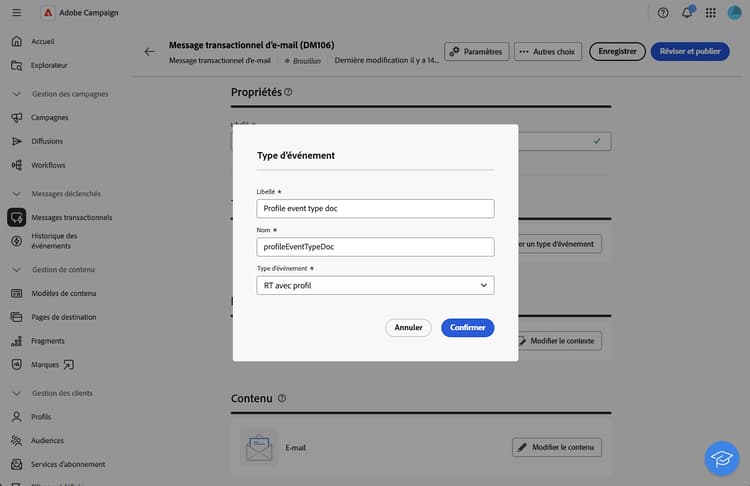
Task: Open the learning graduation cap widget
Action: point(721,458)
